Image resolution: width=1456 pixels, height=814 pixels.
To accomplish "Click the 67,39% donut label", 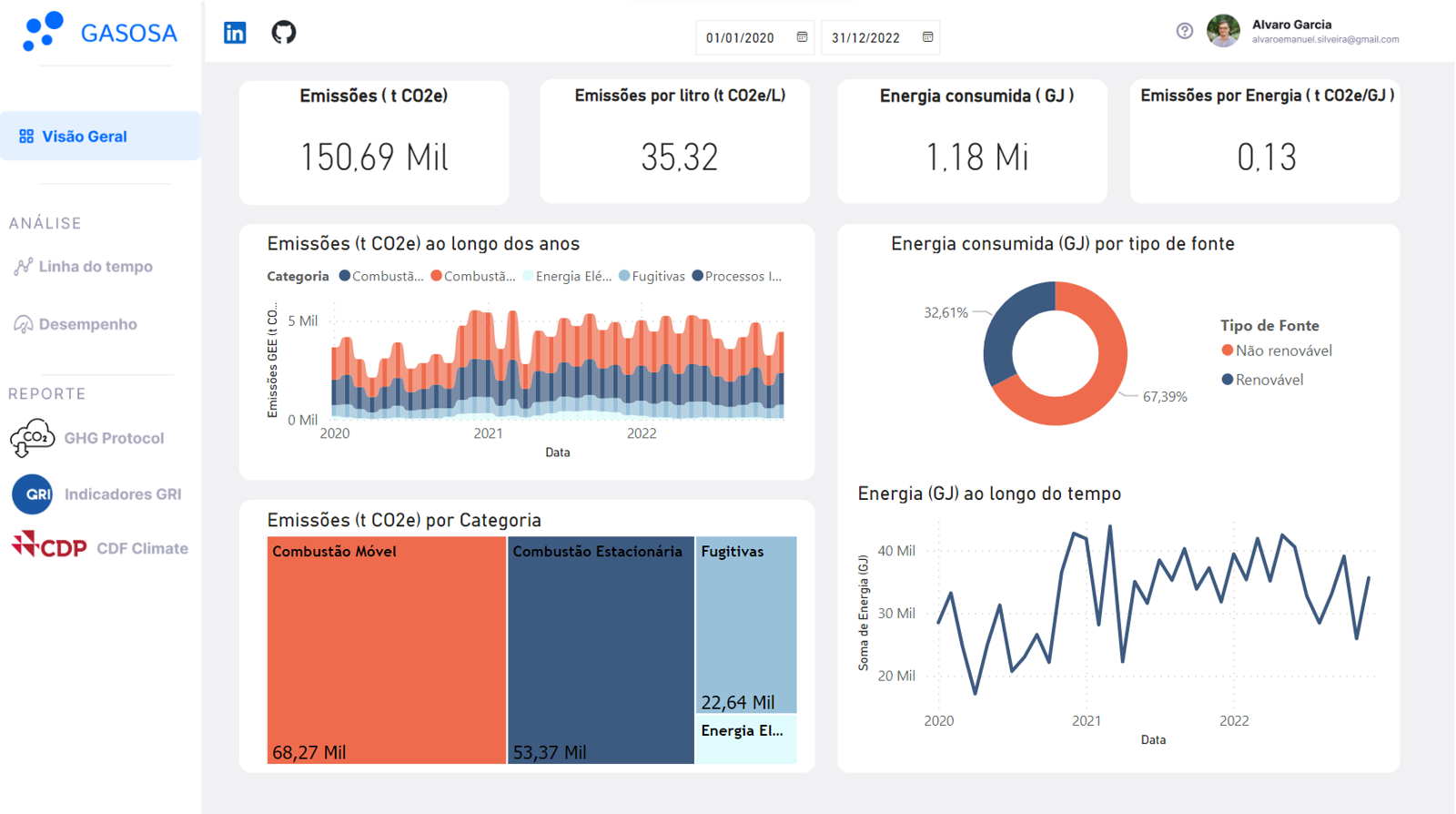I will [1165, 397].
